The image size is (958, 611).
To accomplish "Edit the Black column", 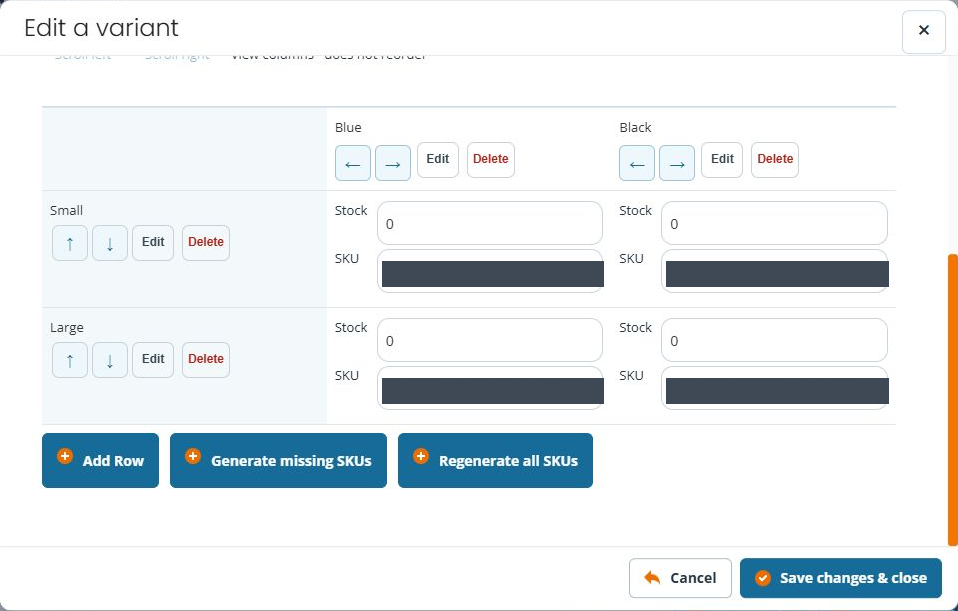I will pyautogui.click(x=722, y=159).
